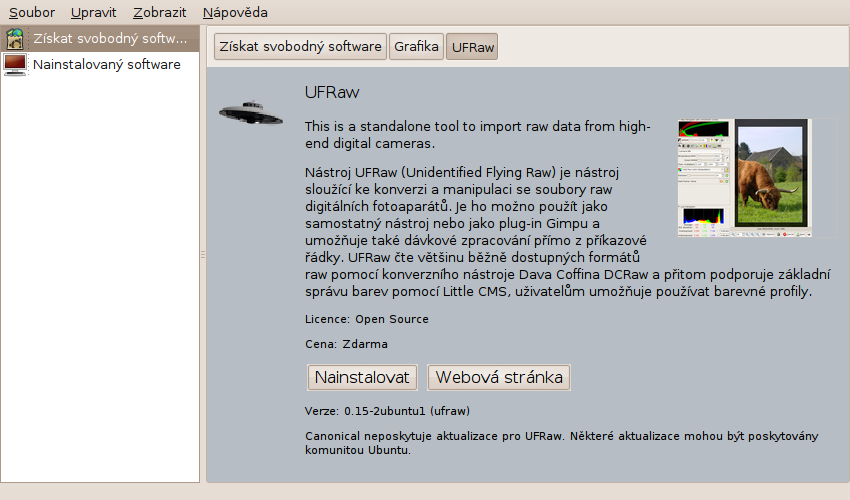Click the Nainstalovat button
The width and height of the screenshot is (850, 500).
pyautogui.click(x=362, y=377)
